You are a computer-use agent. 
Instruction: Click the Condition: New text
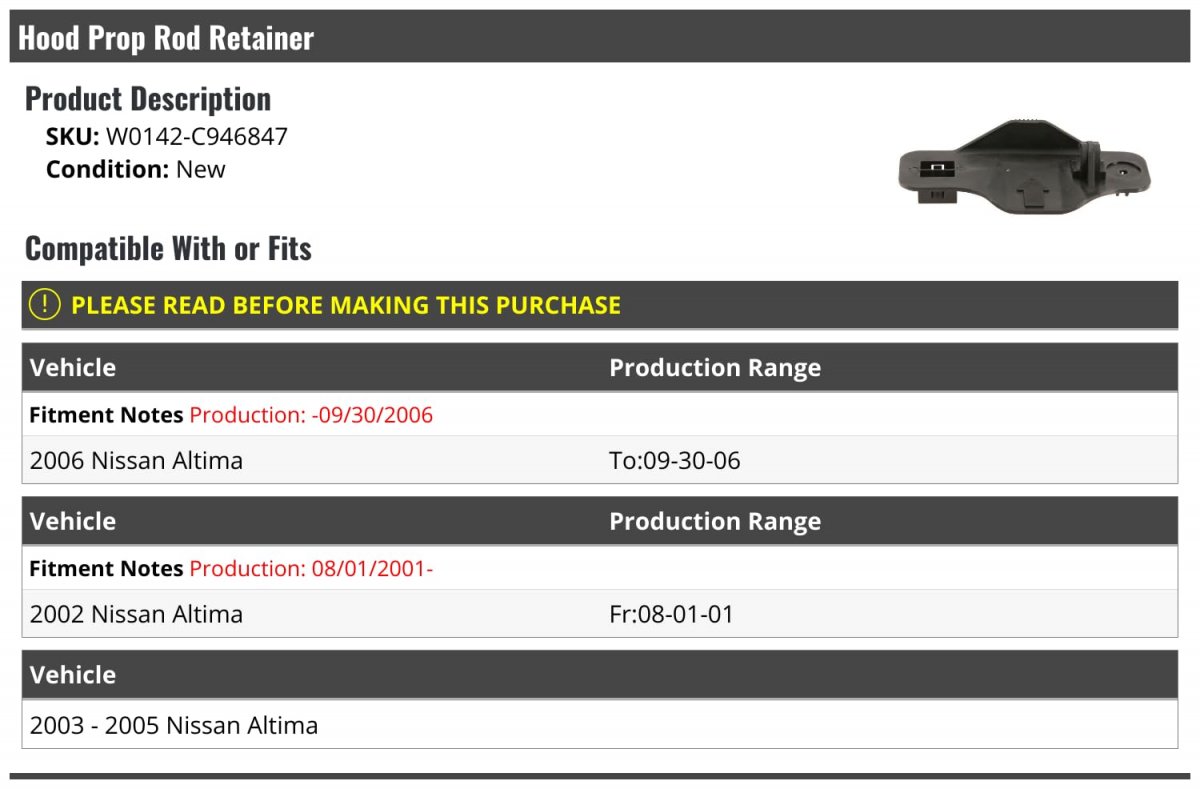click(136, 169)
